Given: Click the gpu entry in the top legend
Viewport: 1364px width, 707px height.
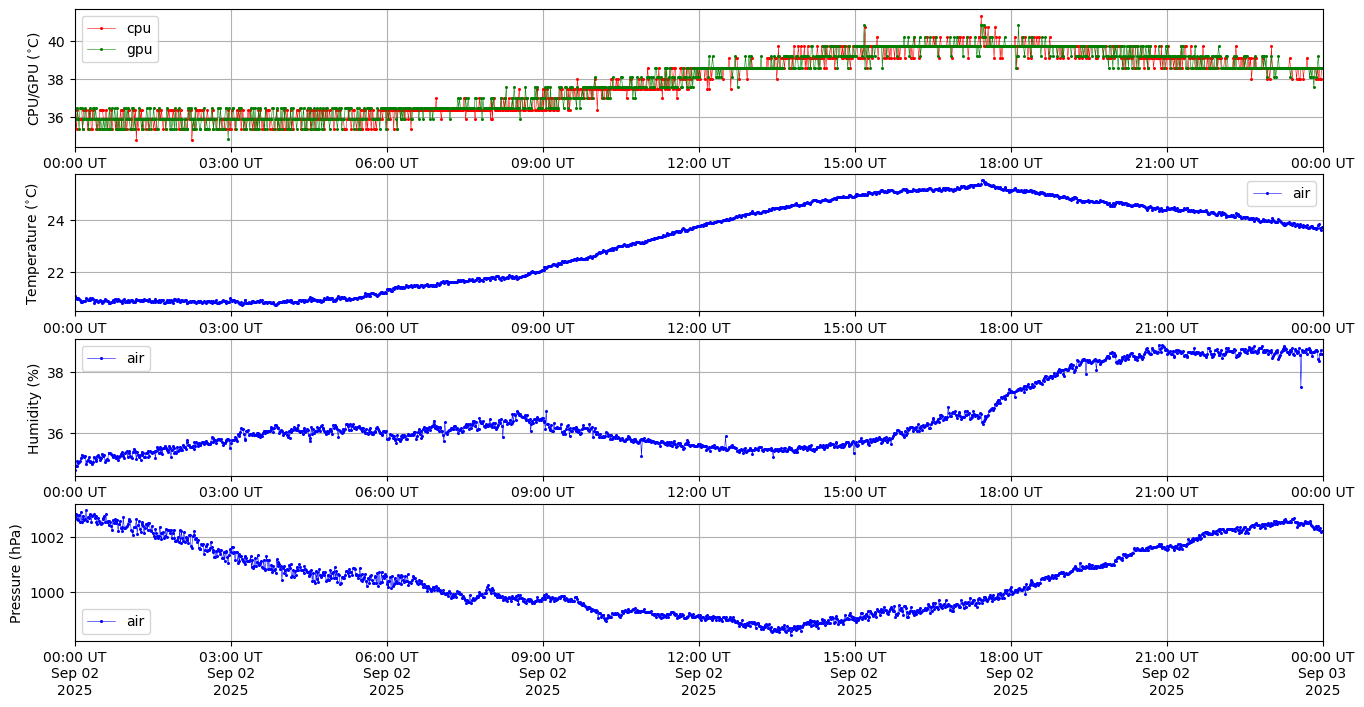Looking at the screenshot, I should 120,48.
